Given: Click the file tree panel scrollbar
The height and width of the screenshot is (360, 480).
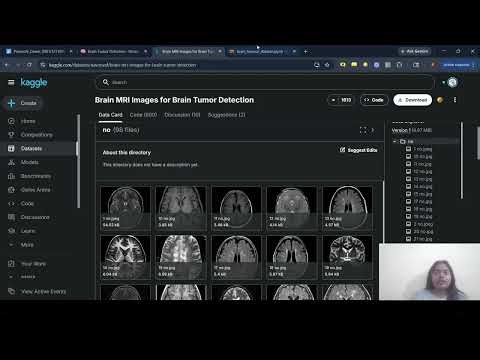Looking at the screenshot, I should 462,161.
